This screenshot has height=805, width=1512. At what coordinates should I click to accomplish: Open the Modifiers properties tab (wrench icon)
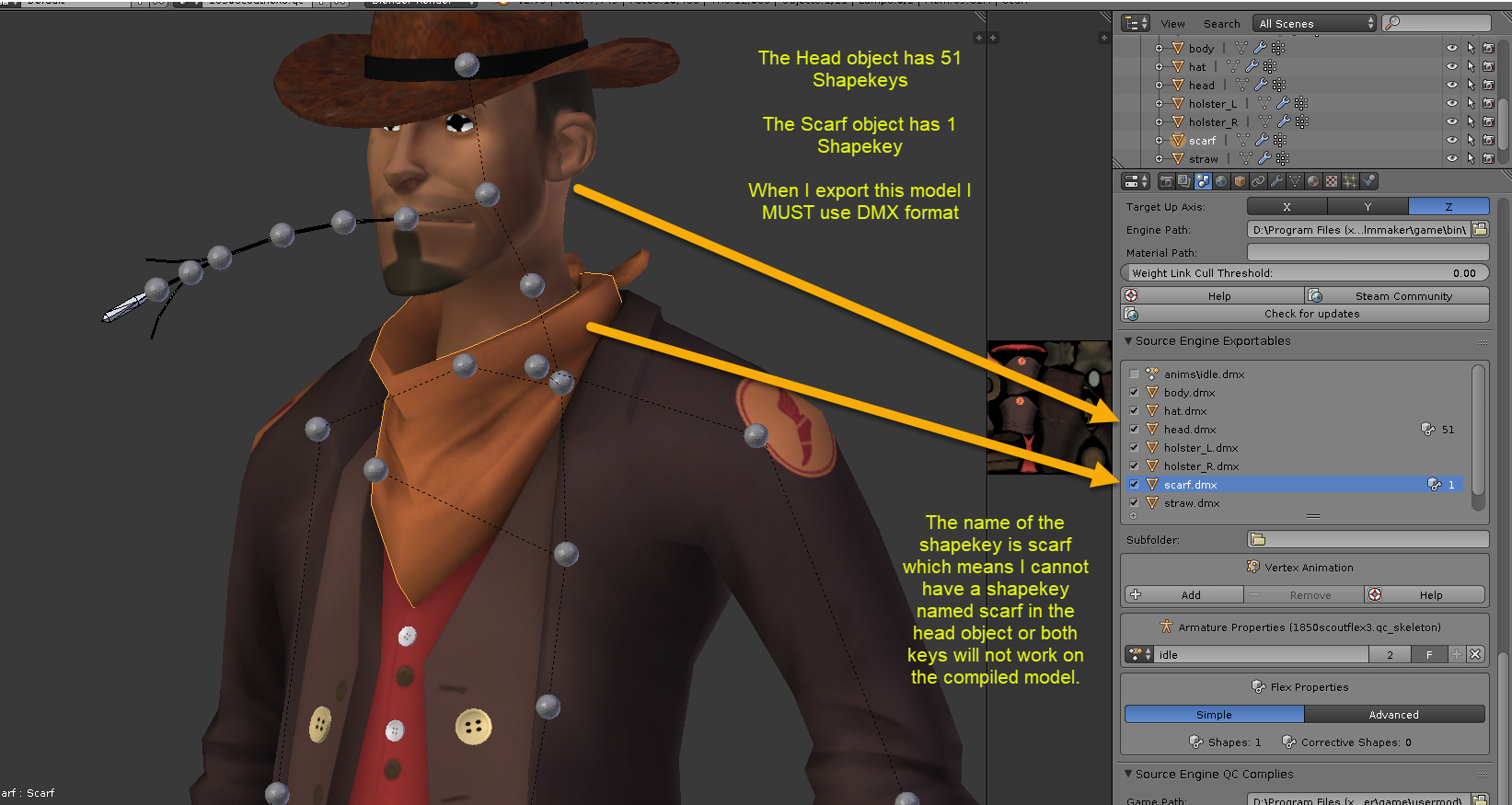[1276, 181]
